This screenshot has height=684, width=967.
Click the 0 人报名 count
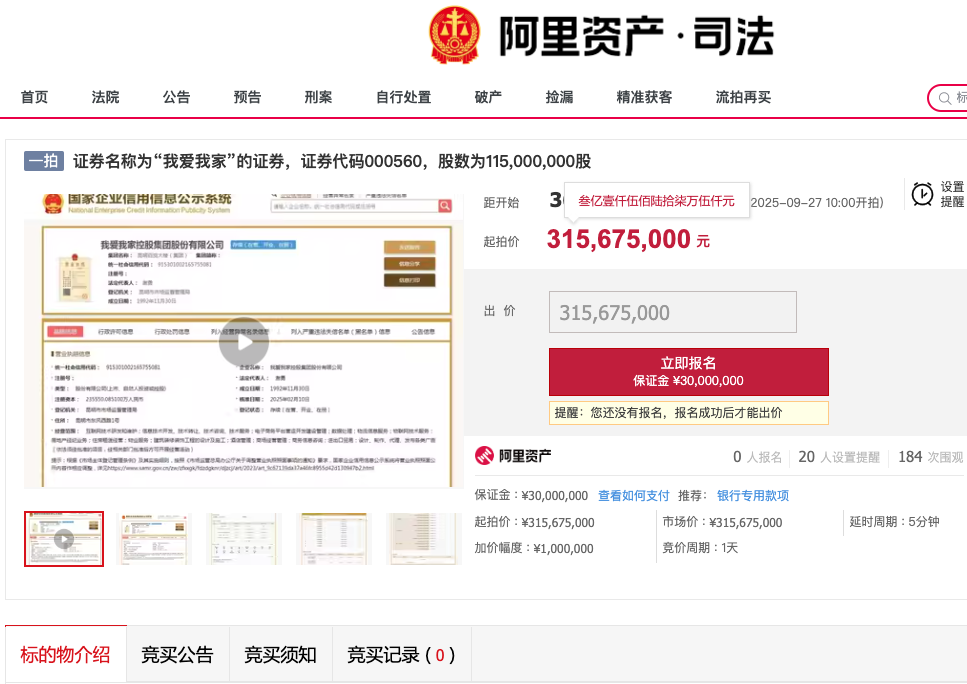pyautogui.click(x=757, y=457)
